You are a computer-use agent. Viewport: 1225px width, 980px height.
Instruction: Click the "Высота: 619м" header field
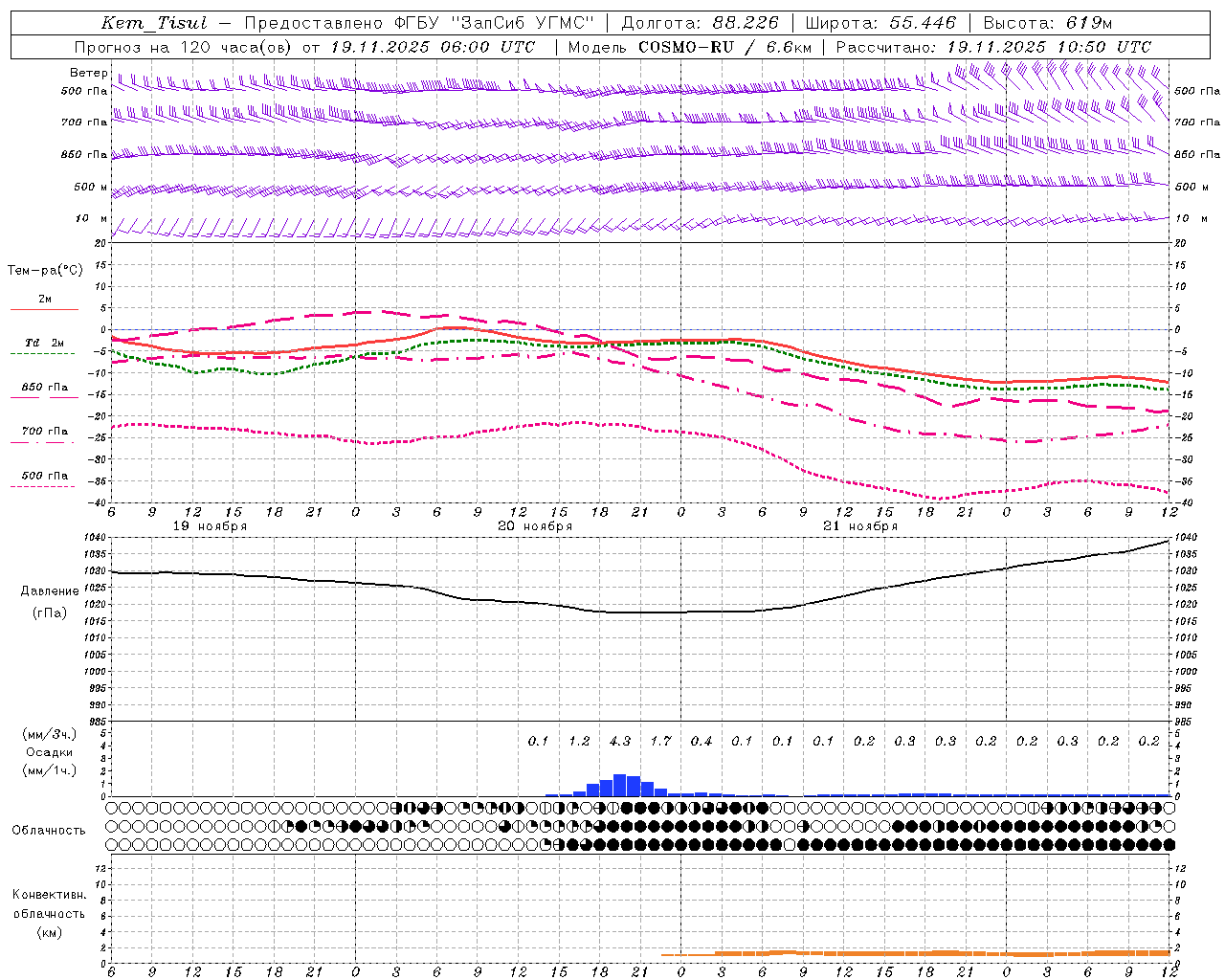(x=1048, y=23)
